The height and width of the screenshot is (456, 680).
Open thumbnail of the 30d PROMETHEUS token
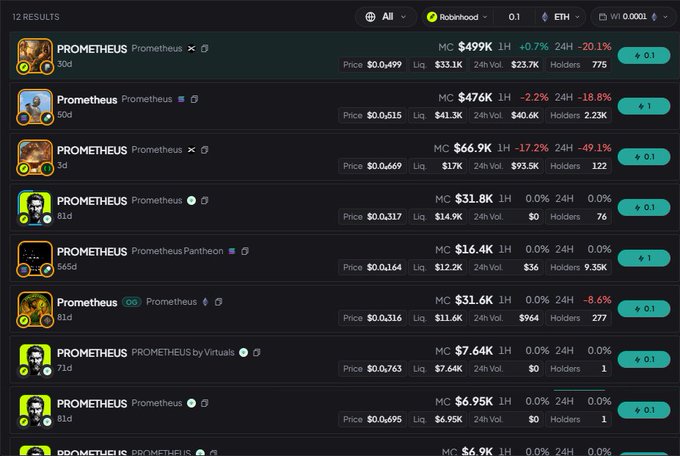[x=35, y=56]
